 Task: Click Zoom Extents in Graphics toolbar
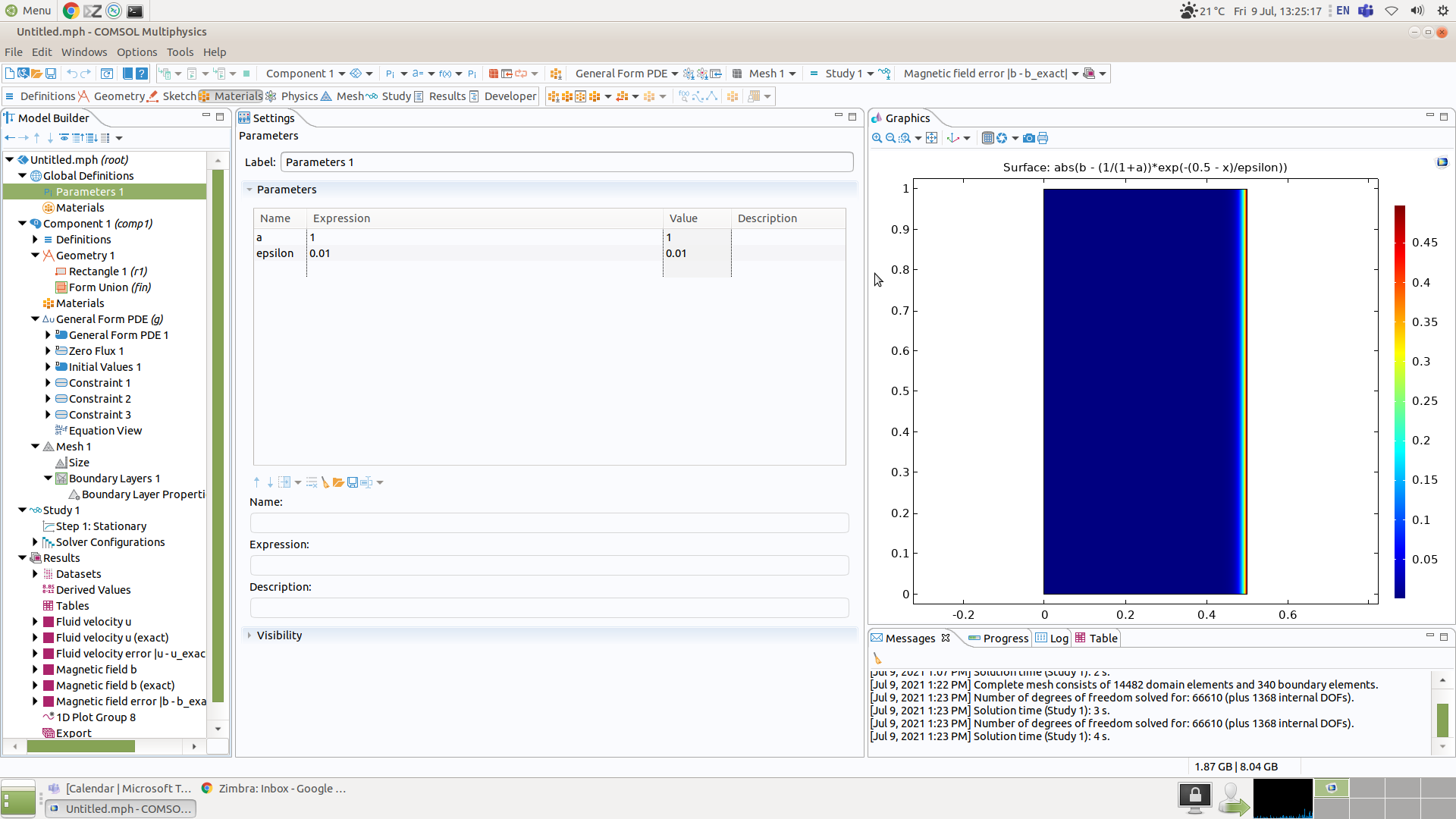click(x=932, y=138)
